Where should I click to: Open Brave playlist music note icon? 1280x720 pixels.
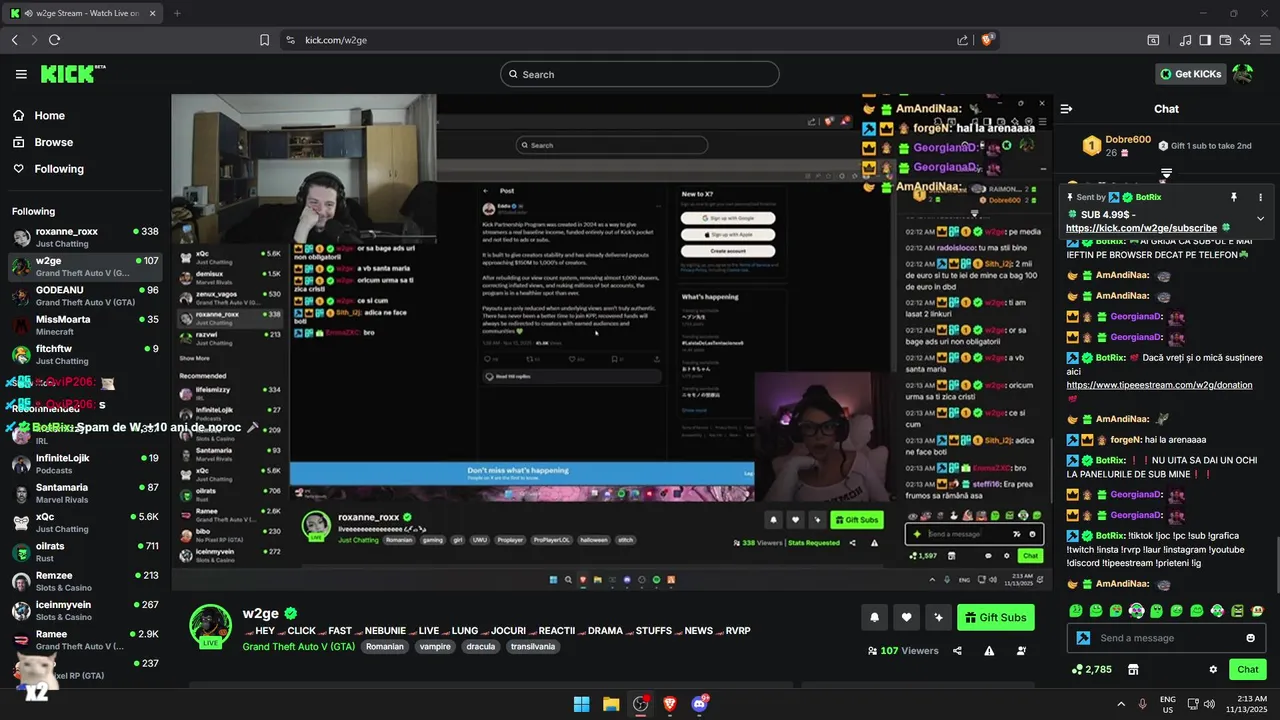click(1186, 40)
